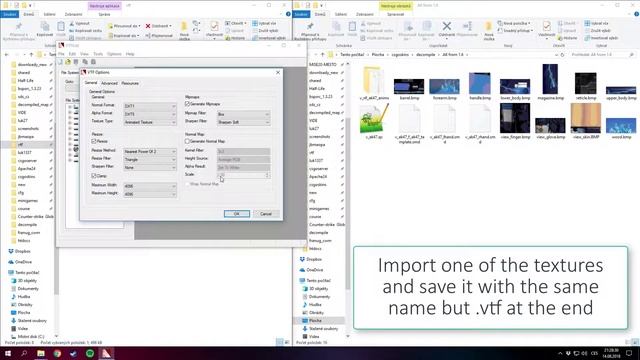
Task: Close the VTF Options dialog
Action: click(x=278, y=72)
